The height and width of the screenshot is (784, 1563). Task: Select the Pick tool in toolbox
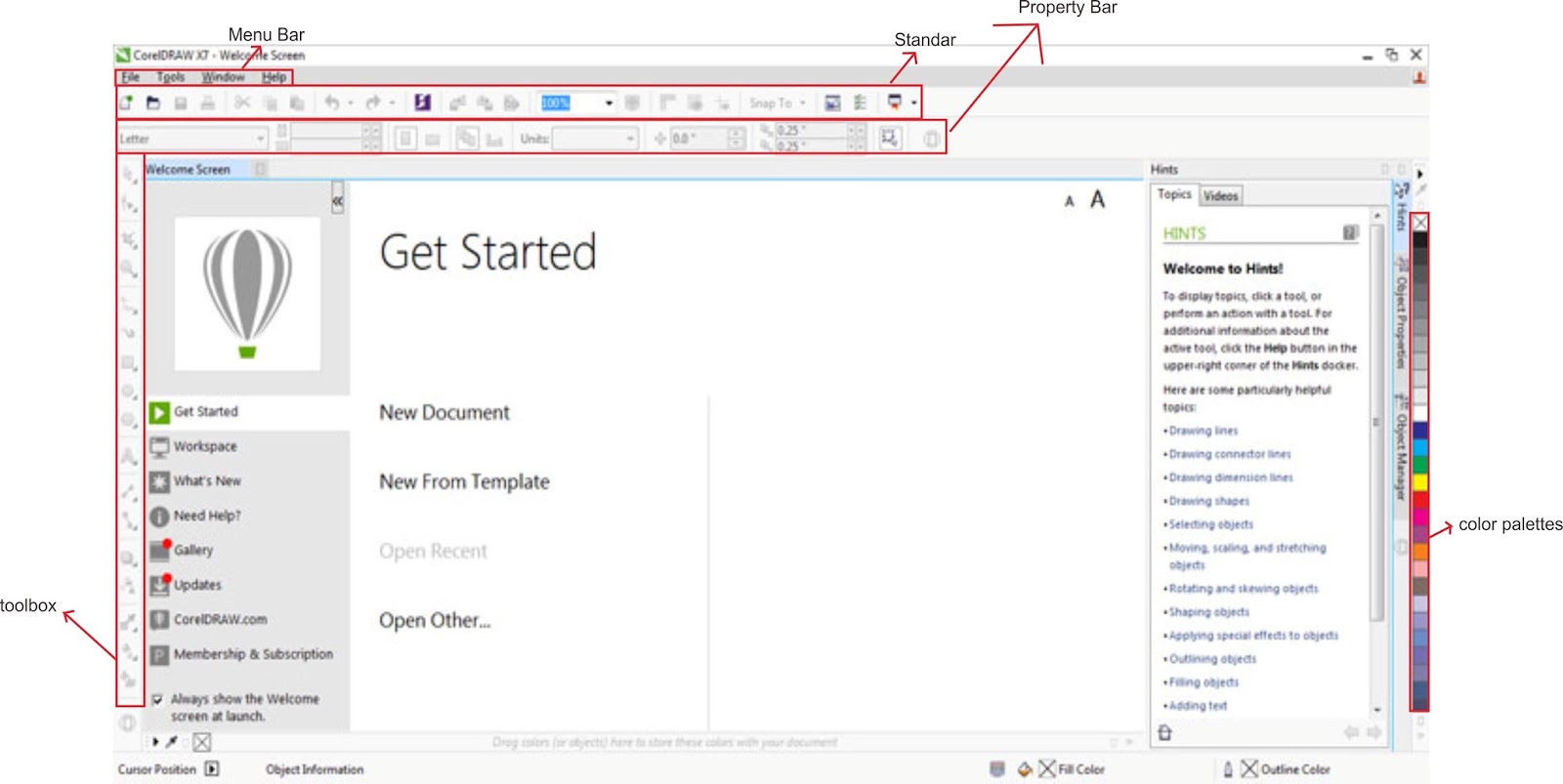click(x=129, y=176)
